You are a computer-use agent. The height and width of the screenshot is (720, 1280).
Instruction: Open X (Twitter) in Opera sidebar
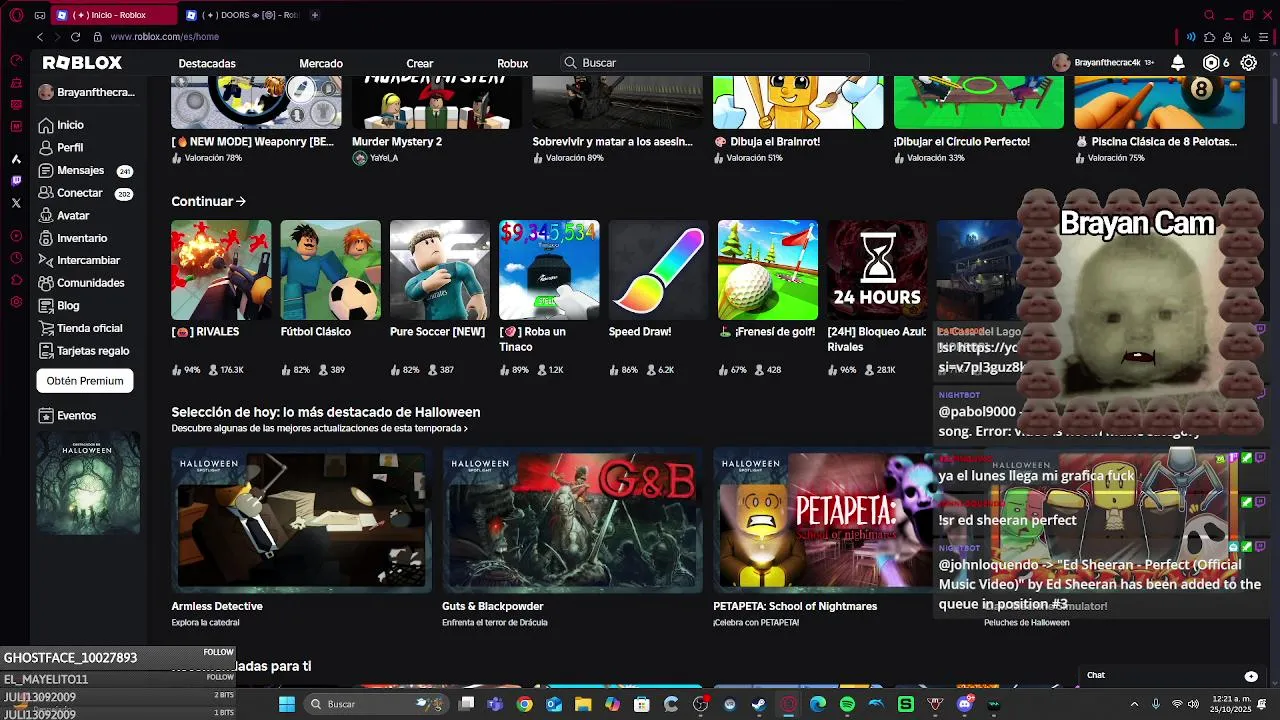[x=16, y=203]
